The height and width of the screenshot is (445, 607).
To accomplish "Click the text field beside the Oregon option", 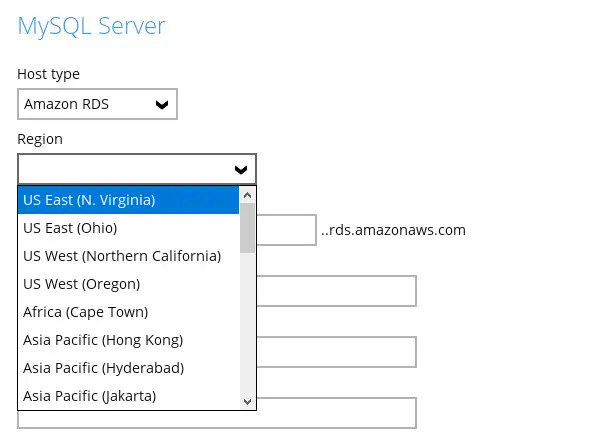I will click(336, 291).
